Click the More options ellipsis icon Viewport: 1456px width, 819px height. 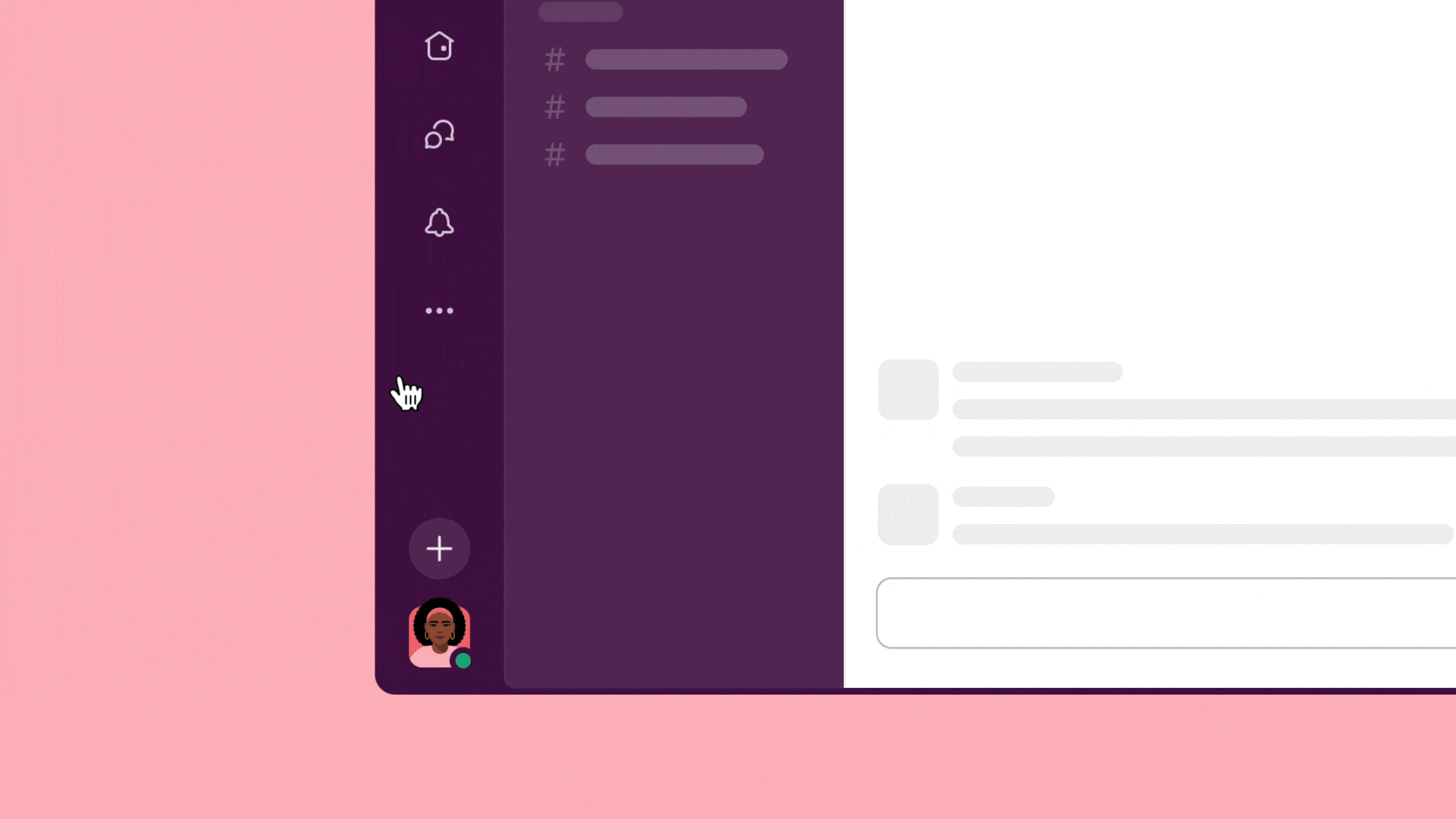[x=440, y=310]
